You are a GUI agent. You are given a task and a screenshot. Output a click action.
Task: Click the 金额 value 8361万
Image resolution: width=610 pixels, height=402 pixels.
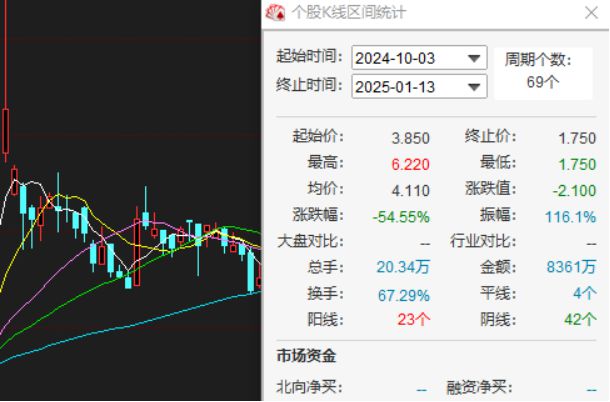pyautogui.click(x=571, y=267)
